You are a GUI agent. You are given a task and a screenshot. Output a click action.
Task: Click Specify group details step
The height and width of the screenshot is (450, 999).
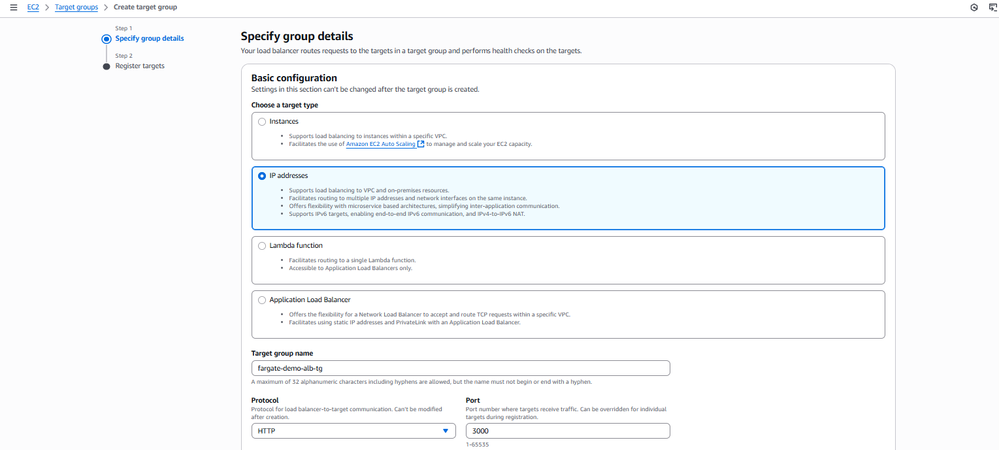click(x=149, y=39)
